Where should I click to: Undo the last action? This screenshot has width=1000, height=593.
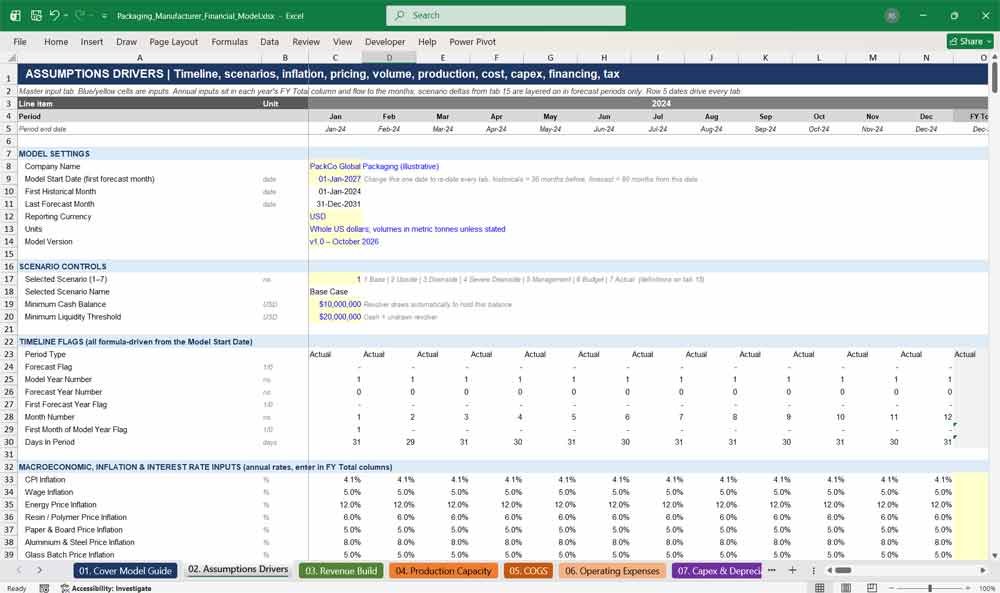tap(54, 15)
